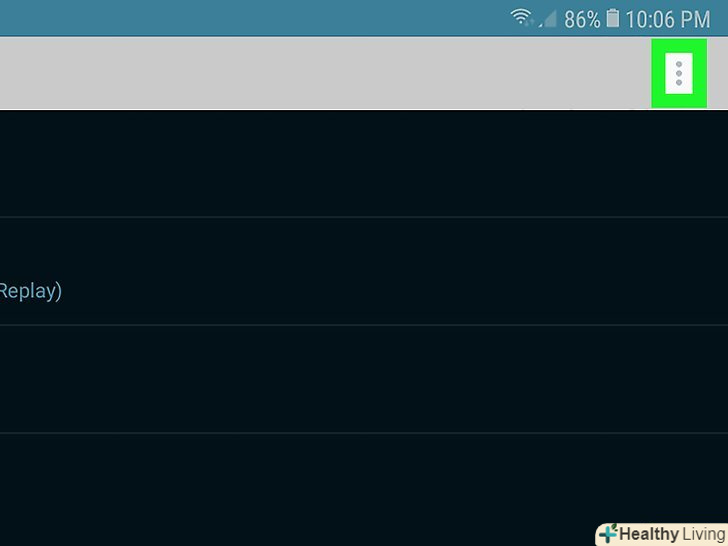Select the first blank row under the action bar
The height and width of the screenshot is (546, 728).
pyautogui.click(x=364, y=163)
